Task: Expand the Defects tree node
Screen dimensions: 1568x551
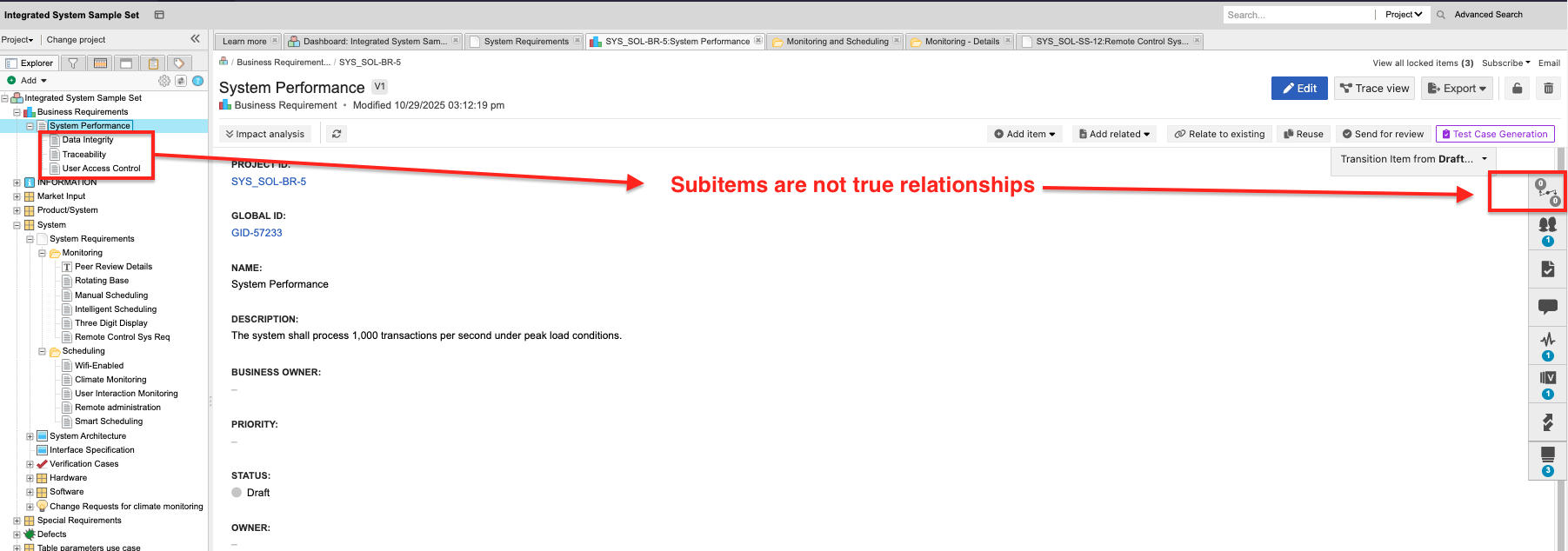Action: tap(17, 534)
